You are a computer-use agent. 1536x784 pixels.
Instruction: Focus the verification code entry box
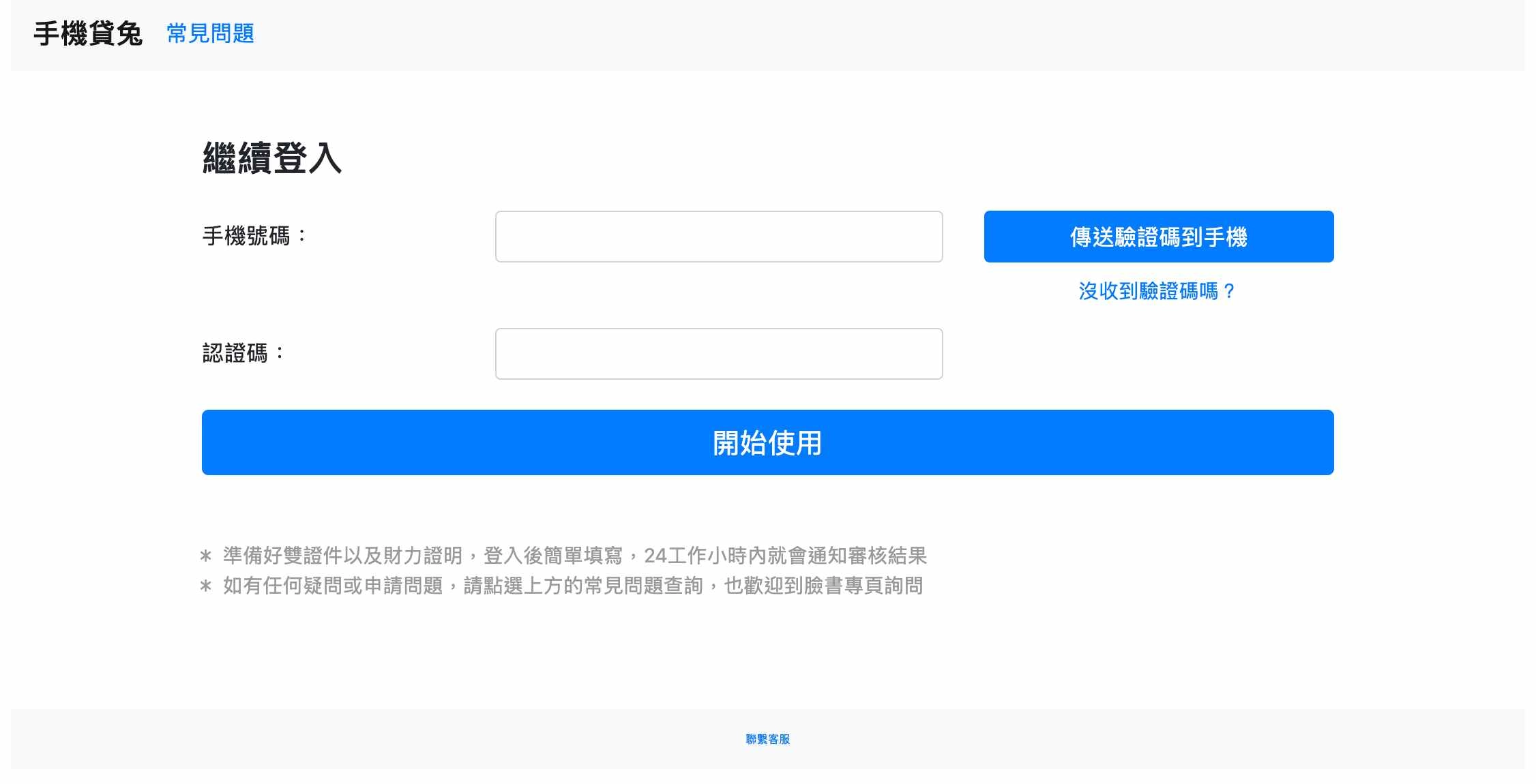[x=718, y=353]
